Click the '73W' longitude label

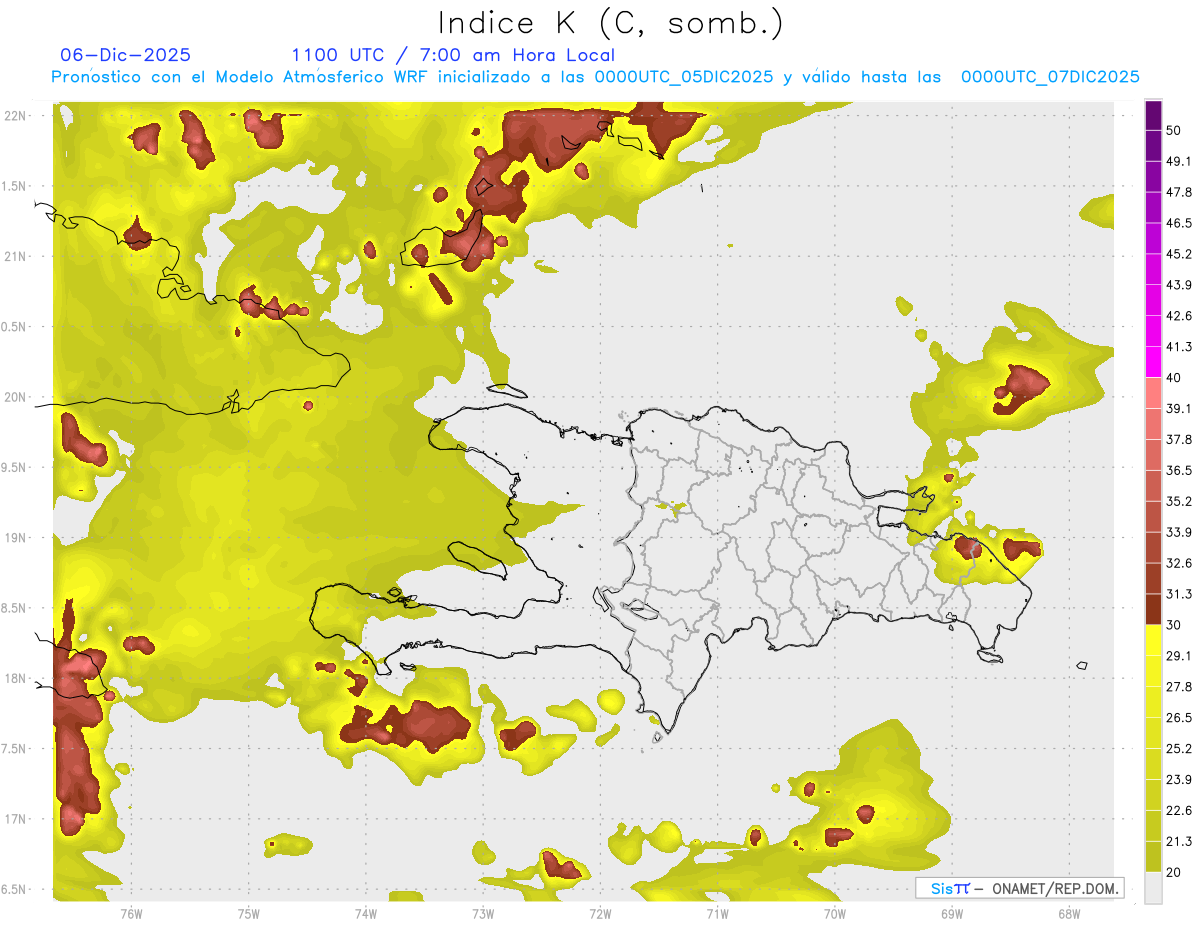[x=483, y=914]
